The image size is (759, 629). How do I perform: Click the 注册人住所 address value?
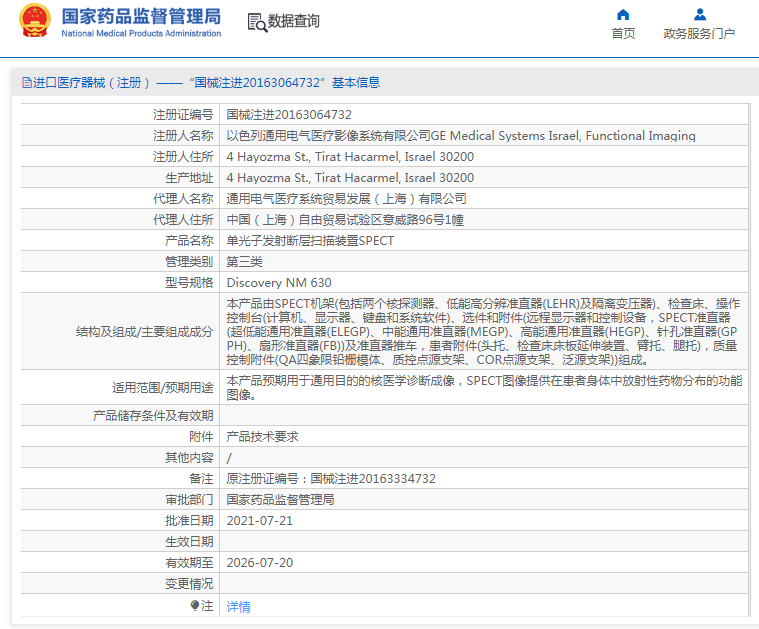click(350, 157)
